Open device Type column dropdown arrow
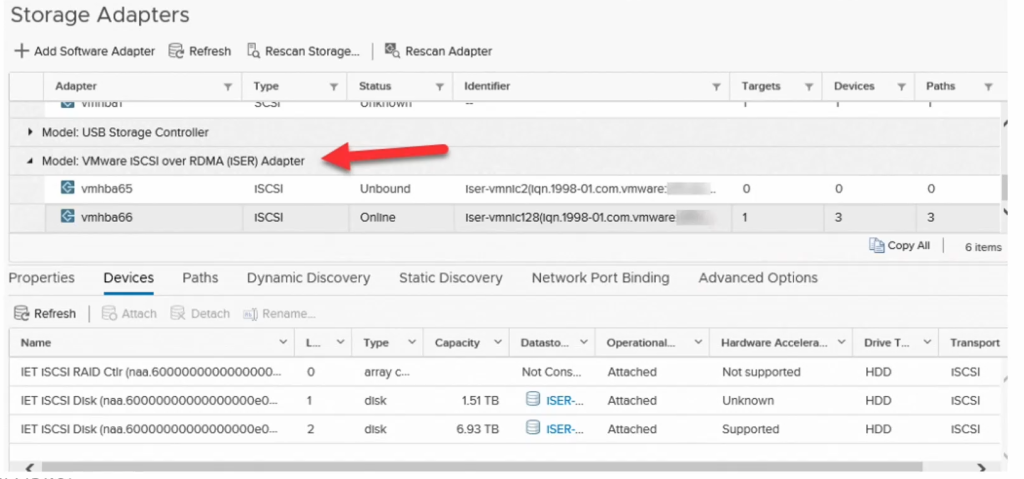The image size is (1024, 479). [412, 342]
